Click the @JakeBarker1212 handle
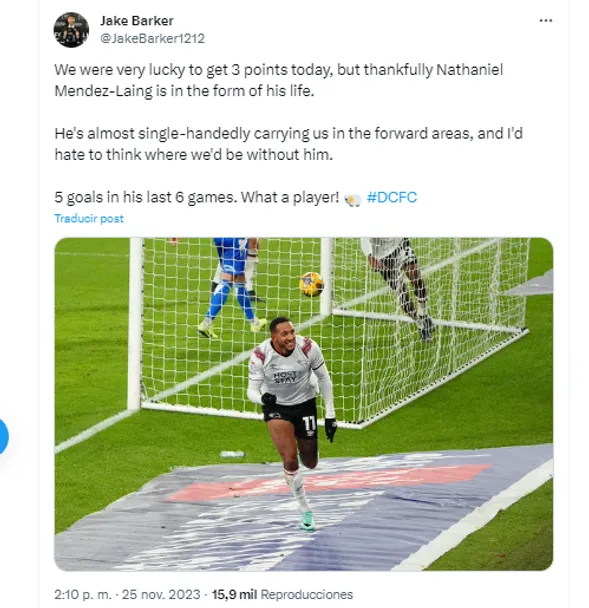The height and width of the screenshot is (608, 589). tap(152, 38)
